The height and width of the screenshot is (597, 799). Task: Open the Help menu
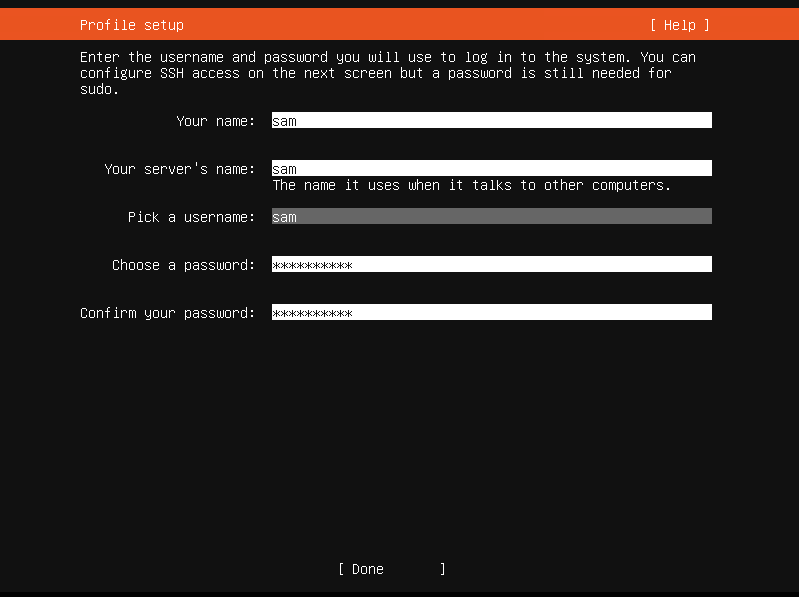pyautogui.click(x=680, y=25)
